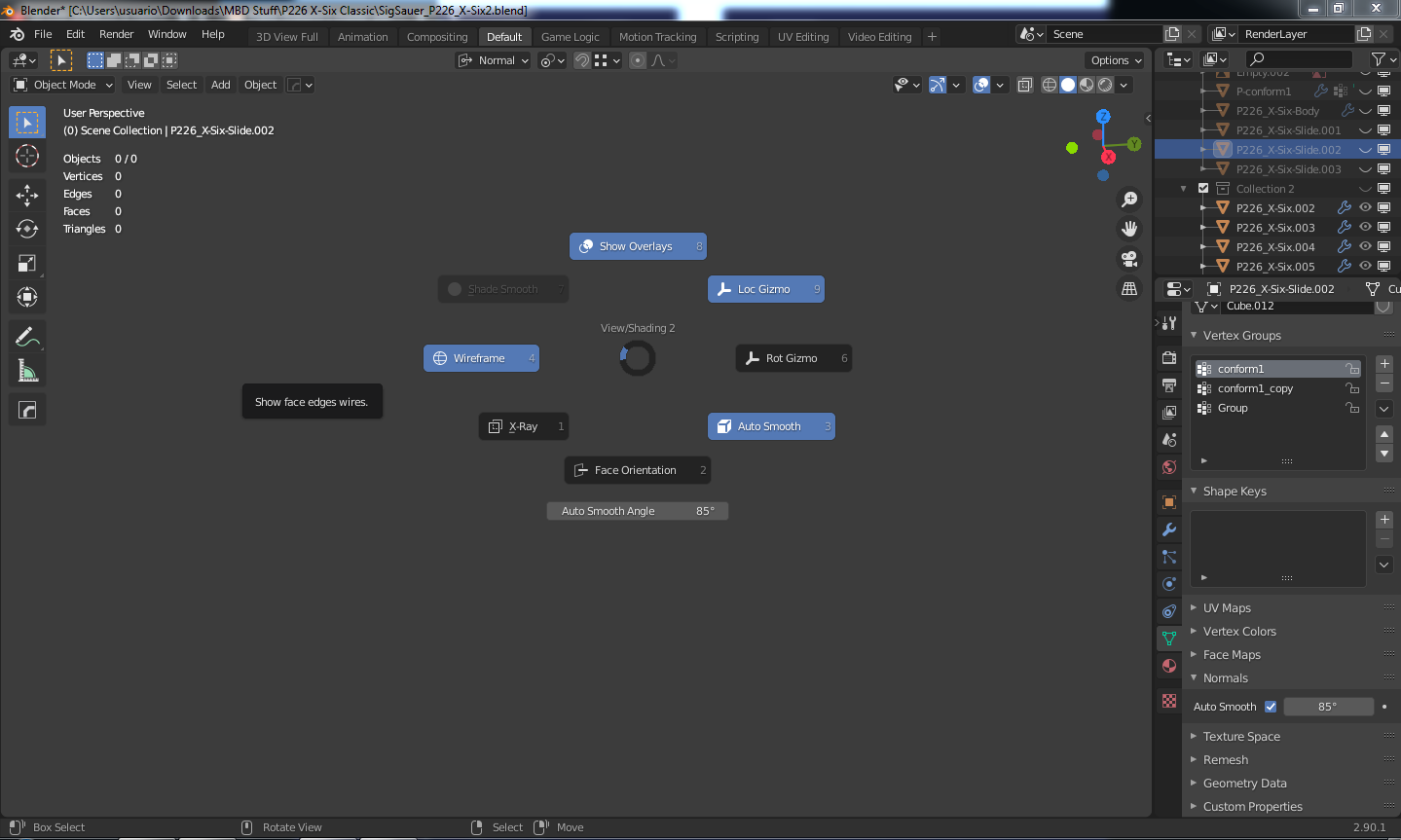Select the Cursor tool in the toolbar
The height and width of the screenshot is (840, 1401).
click(27, 156)
